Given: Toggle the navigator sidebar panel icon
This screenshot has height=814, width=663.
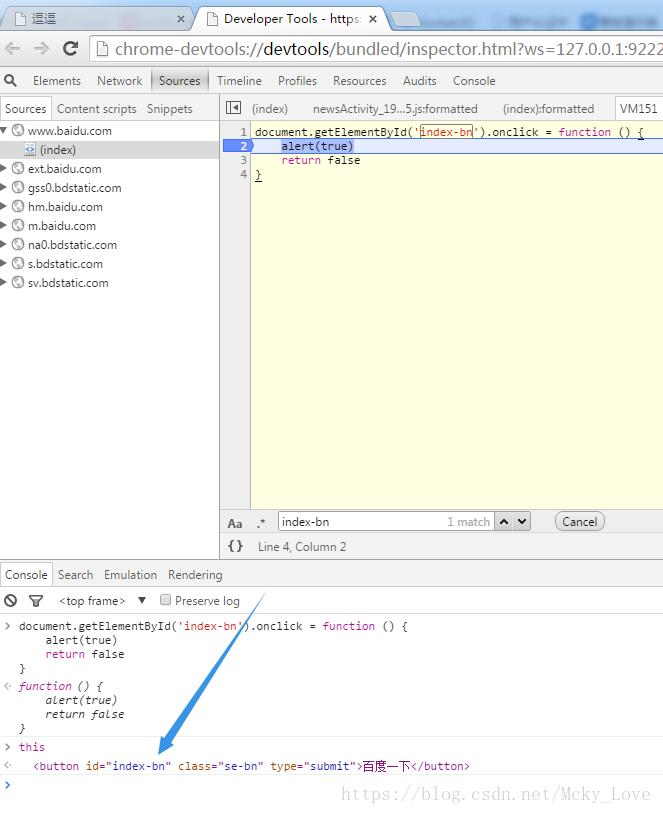Looking at the screenshot, I should coord(234,108).
